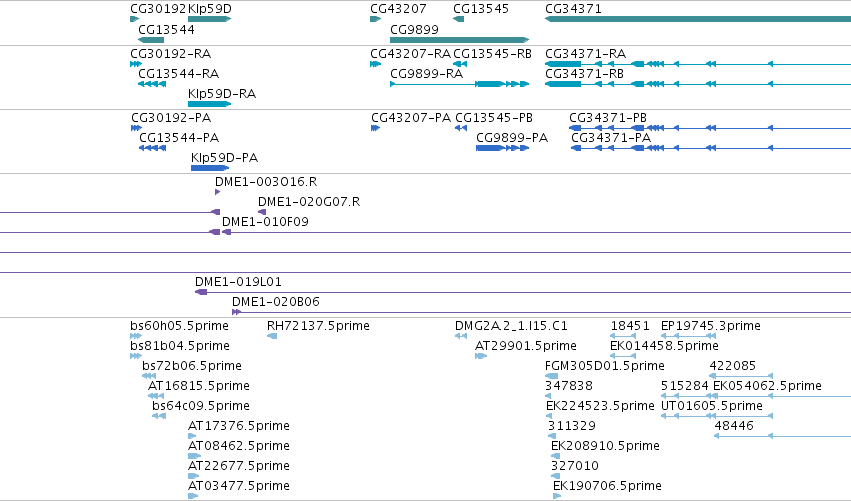Click the DME1-020G07.R feature arrow
This screenshot has height=501, width=851.
point(262,212)
